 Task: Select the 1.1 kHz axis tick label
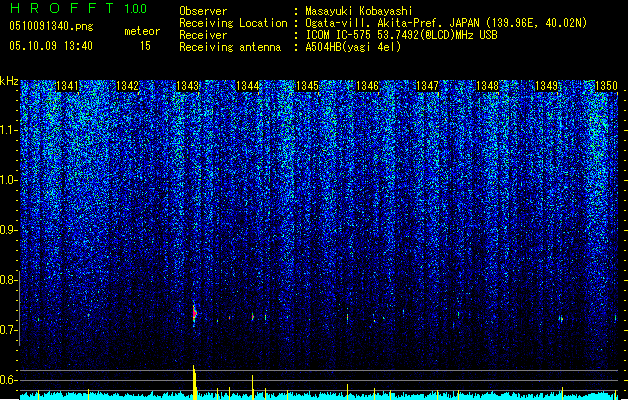coord(9,130)
